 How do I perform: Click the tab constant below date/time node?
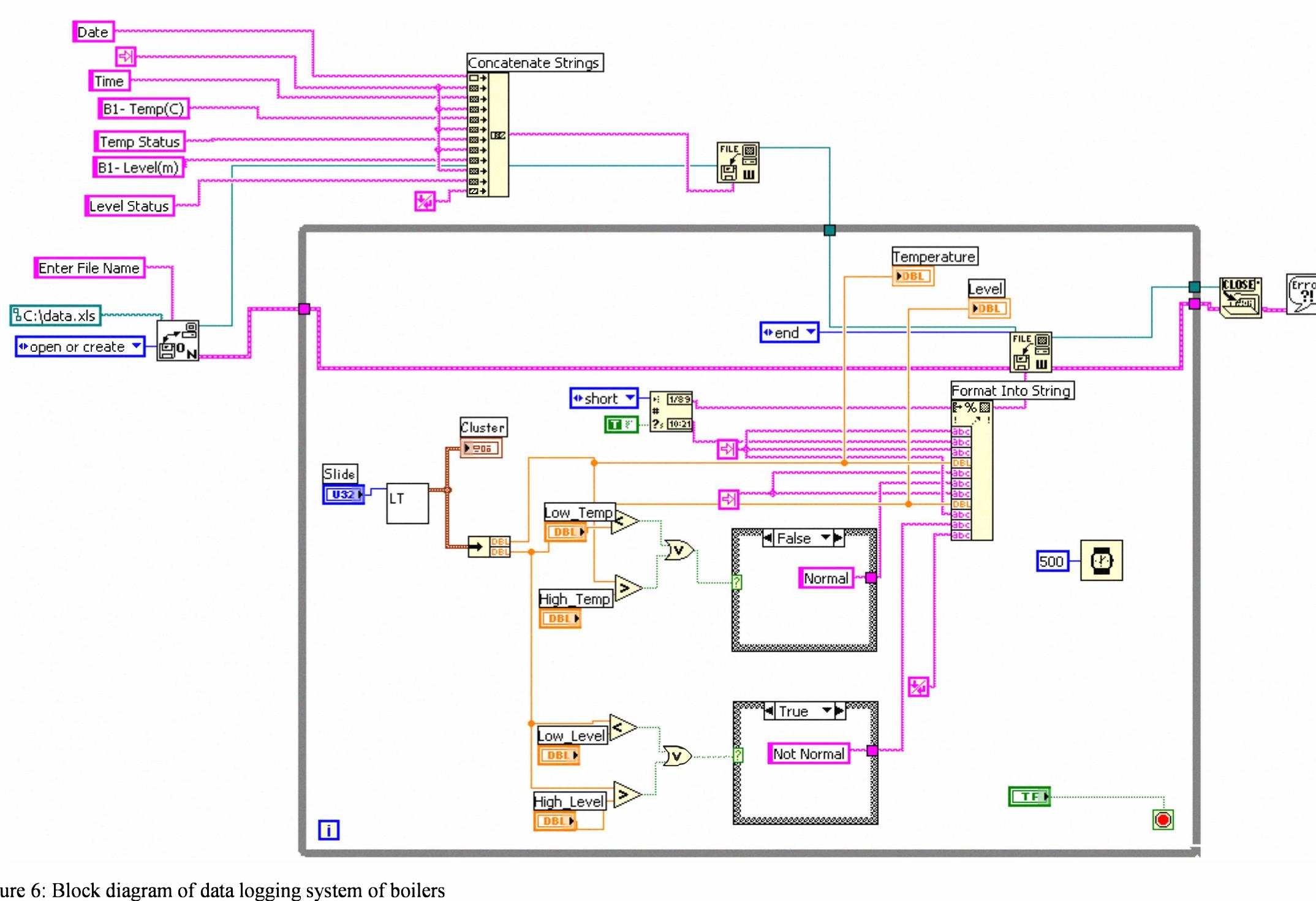click(x=727, y=449)
